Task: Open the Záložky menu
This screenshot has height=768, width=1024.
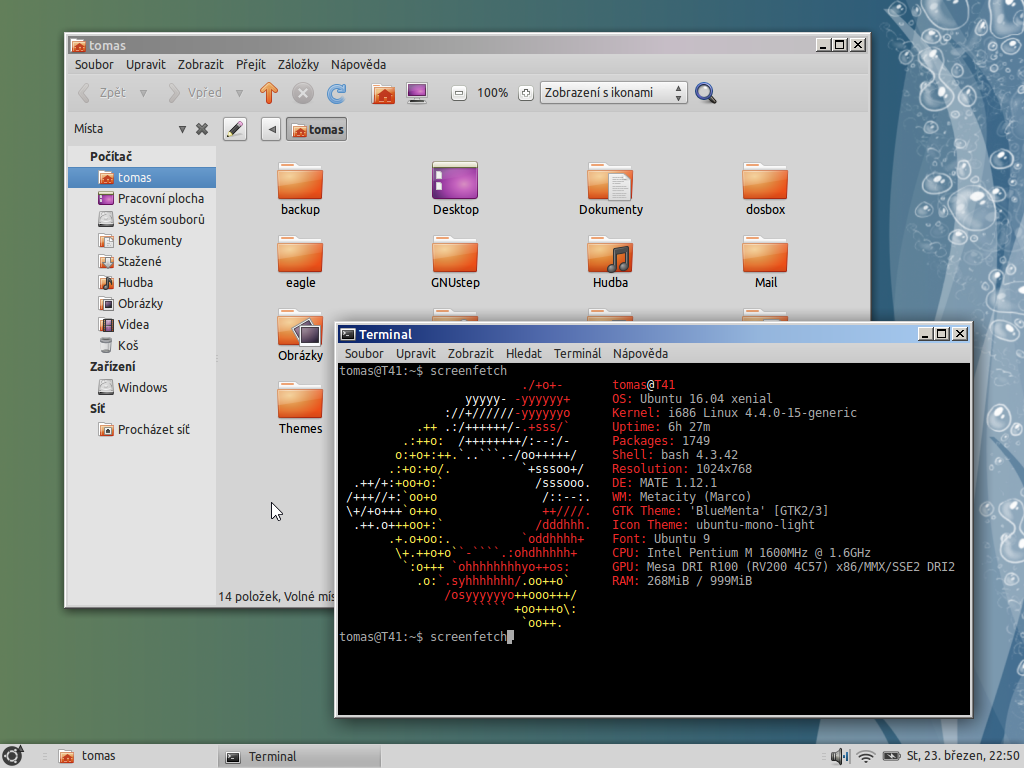Action: (x=298, y=65)
